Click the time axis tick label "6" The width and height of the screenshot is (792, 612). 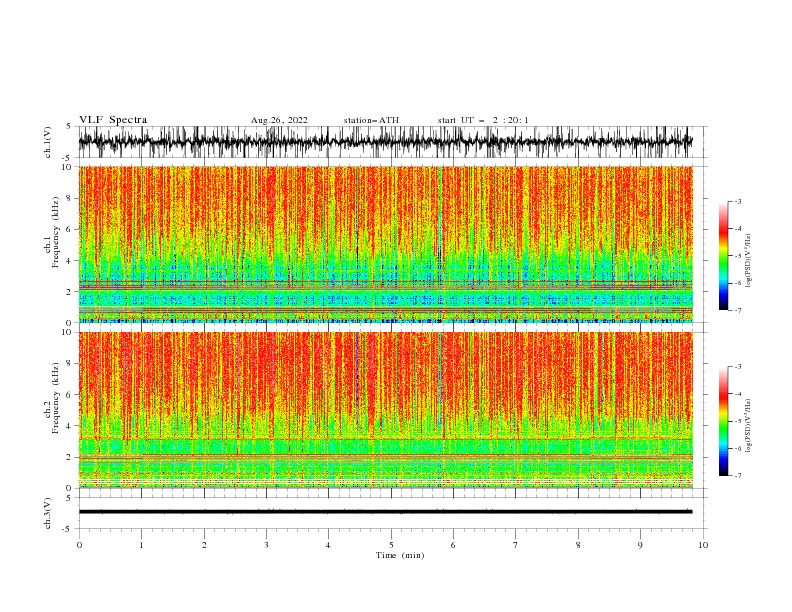pos(453,545)
